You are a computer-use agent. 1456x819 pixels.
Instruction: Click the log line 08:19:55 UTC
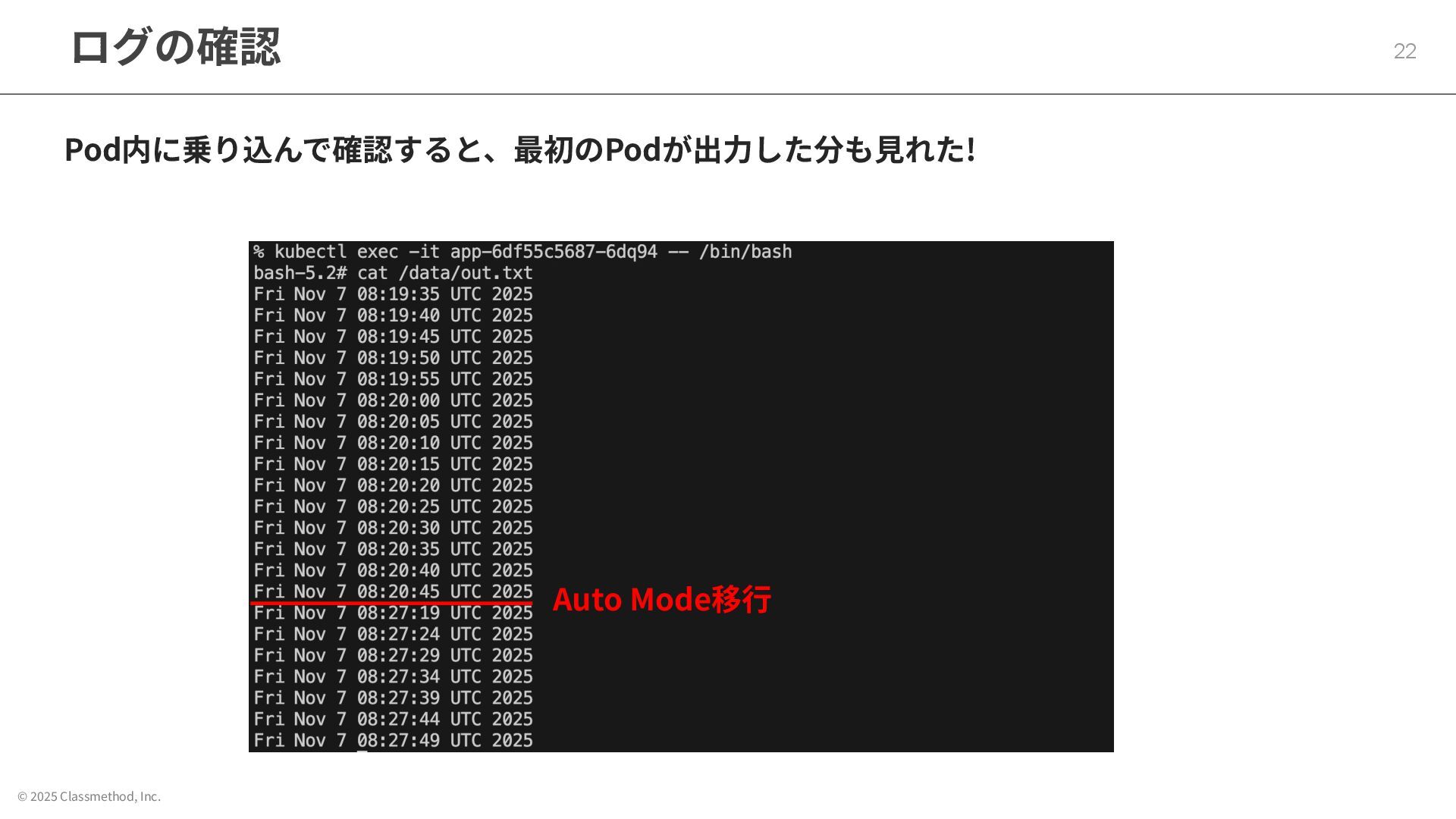[x=393, y=379]
